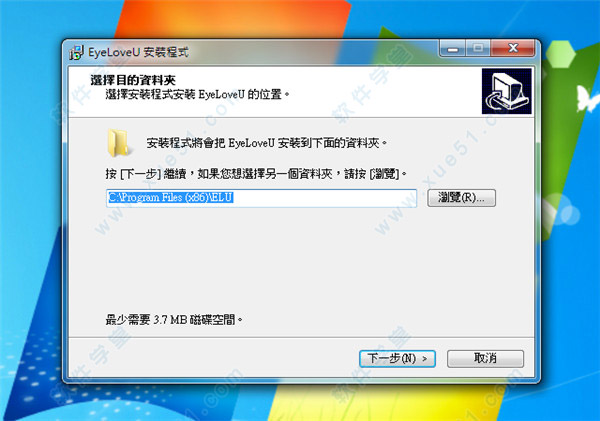Click the green hexagon on the desktop wallpaper
Viewport: 600px width, 421px height.
click(561, 54)
